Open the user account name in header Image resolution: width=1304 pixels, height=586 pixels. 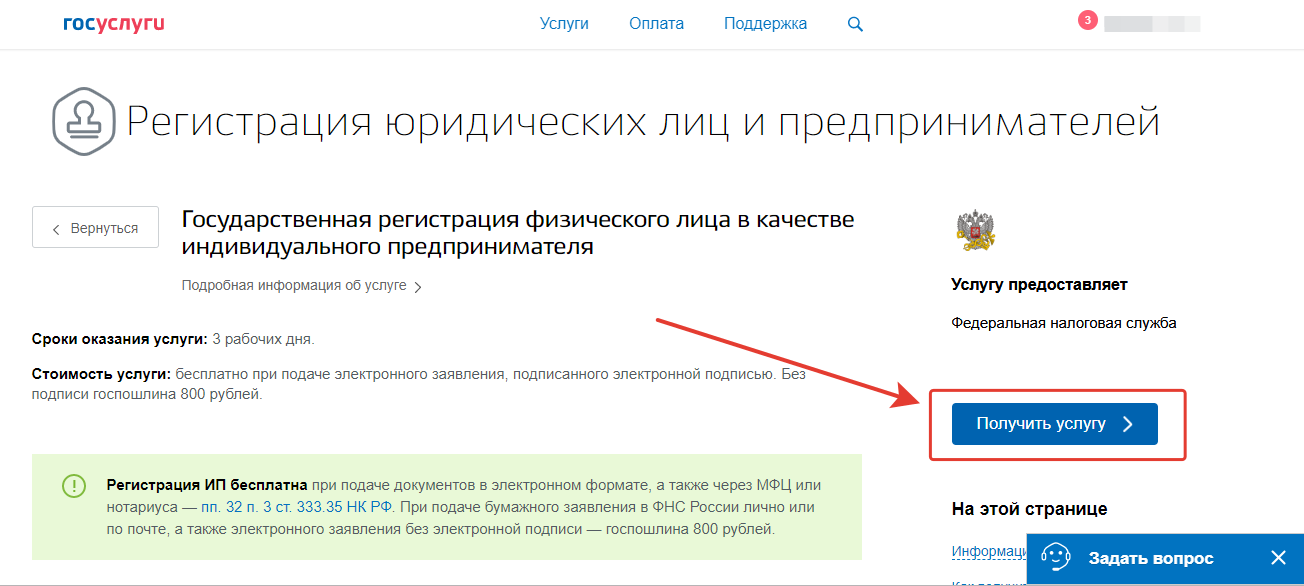click(x=1152, y=24)
